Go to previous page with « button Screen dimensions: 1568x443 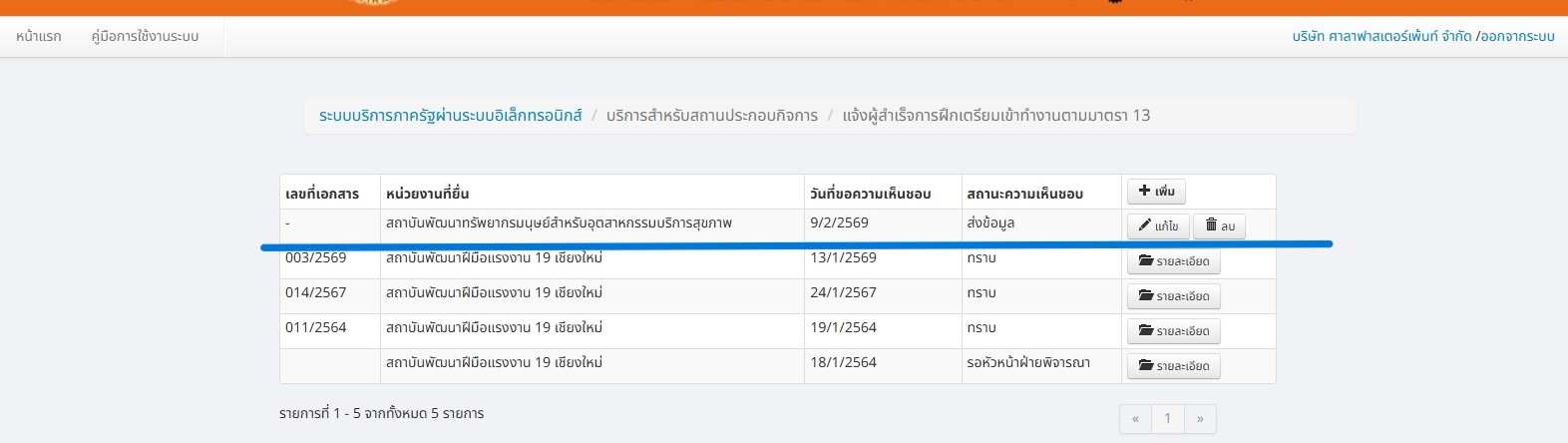tap(1135, 419)
